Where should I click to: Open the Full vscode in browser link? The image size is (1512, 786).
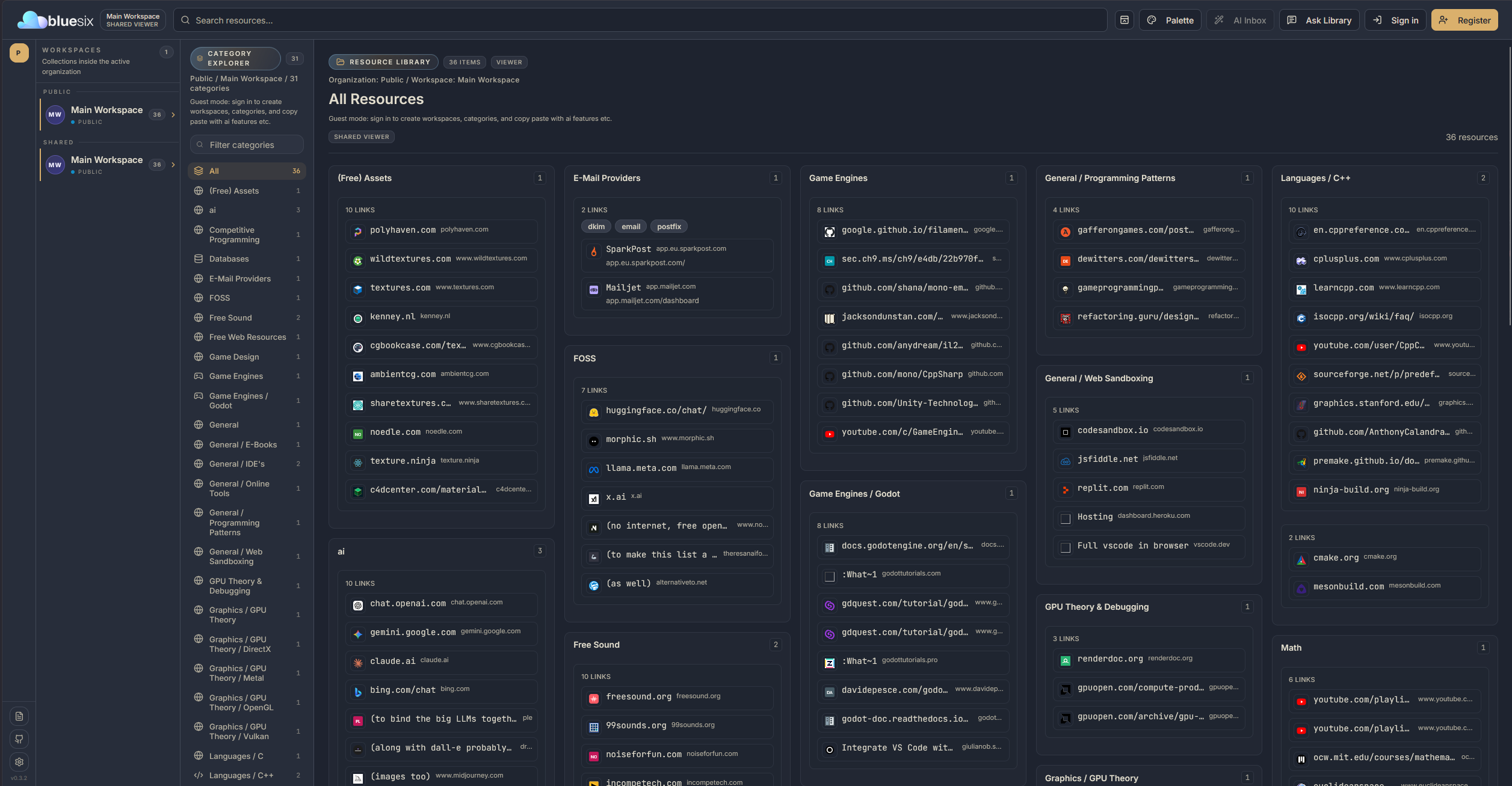pyautogui.click(x=1149, y=547)
